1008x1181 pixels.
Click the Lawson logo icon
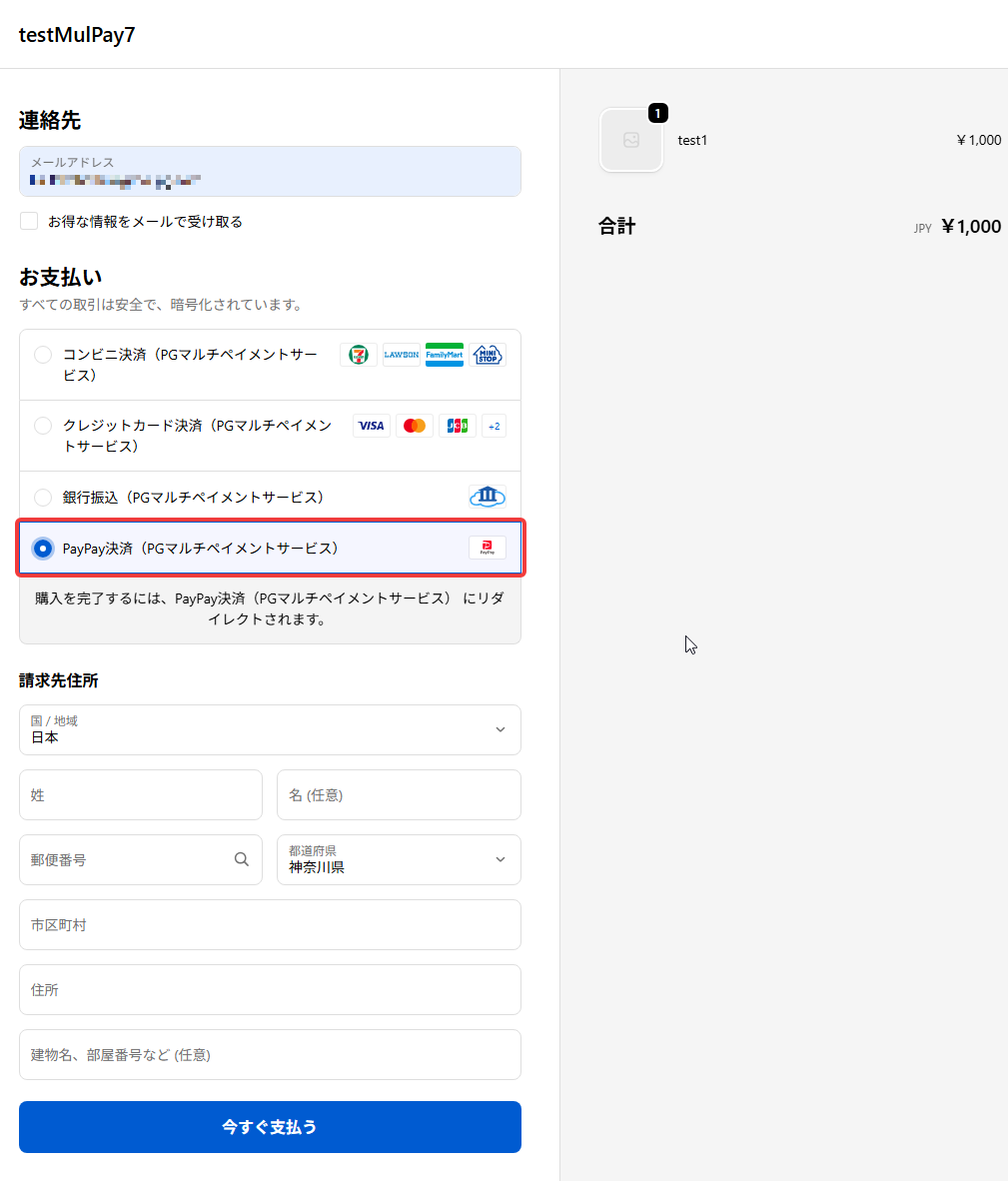click(402, 355)
